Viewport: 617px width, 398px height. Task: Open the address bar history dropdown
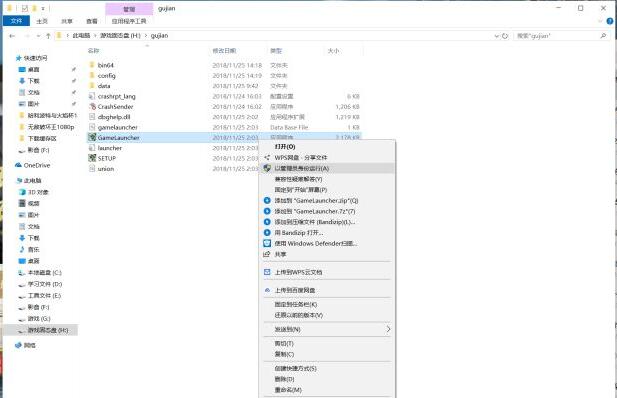tap(496, 36)
